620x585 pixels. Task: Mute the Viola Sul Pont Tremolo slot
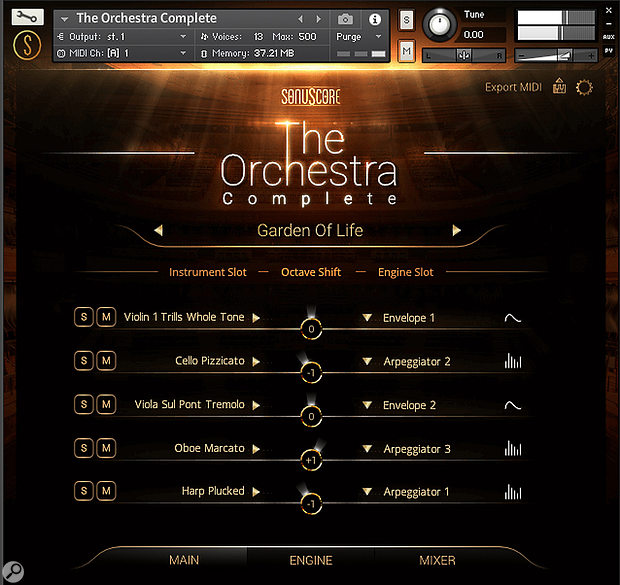[106, 404]
